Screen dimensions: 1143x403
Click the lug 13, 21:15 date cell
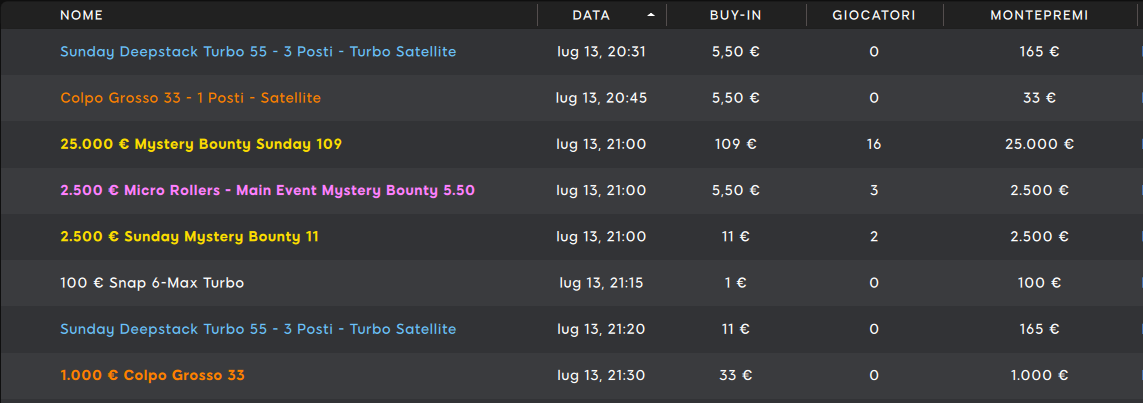click(x=601, y=283)
